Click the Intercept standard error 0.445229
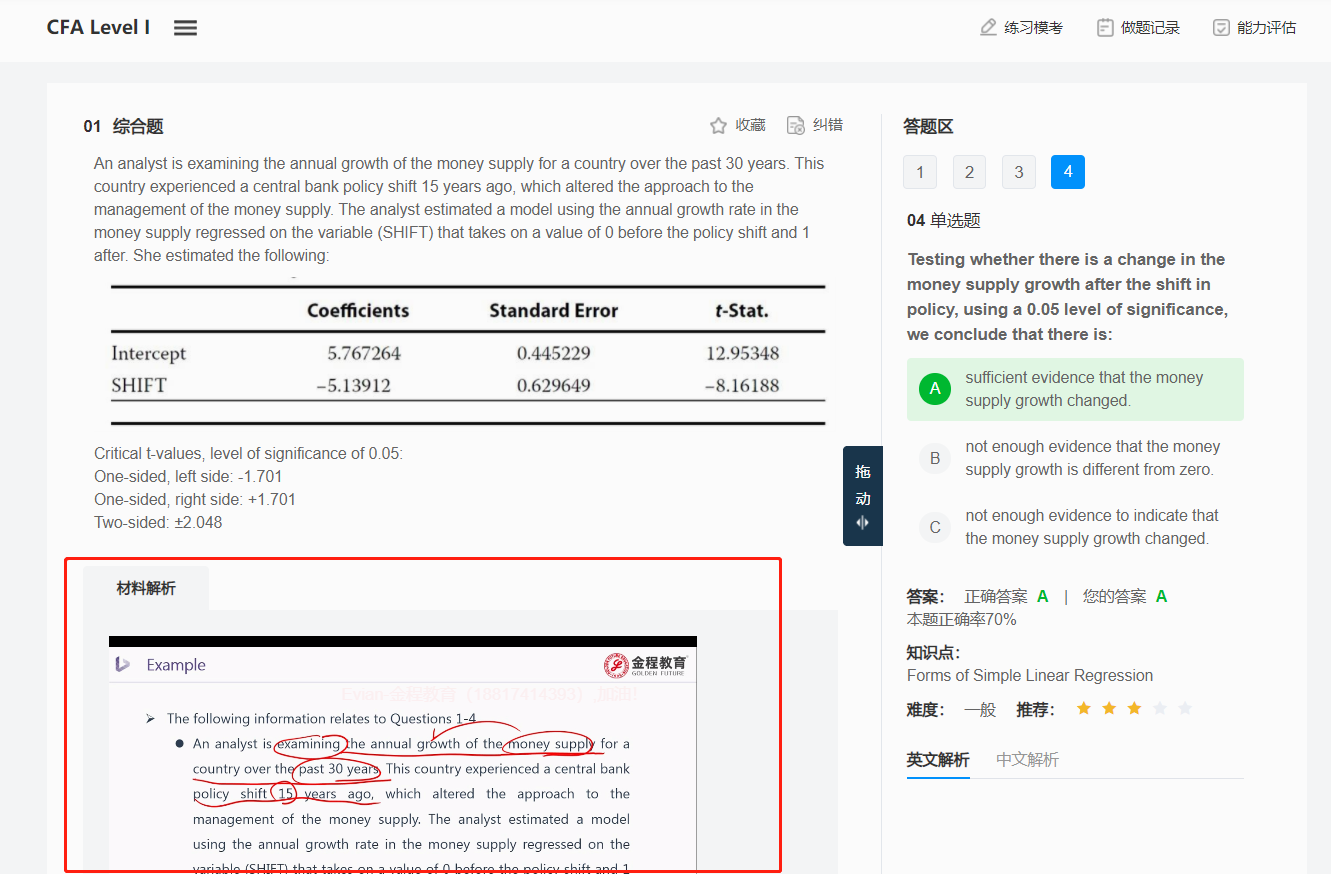Image resolution: width=1331 pixels, height=874 pixels. coord(553,353)
